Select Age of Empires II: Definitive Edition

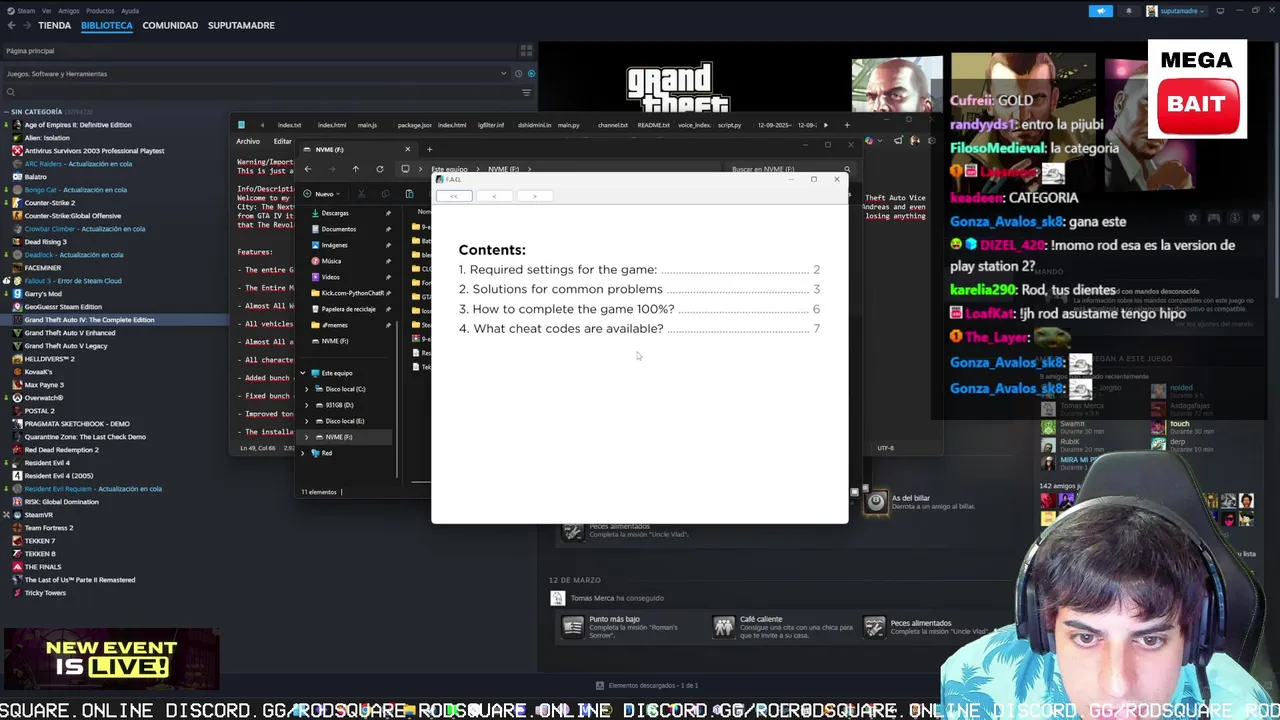78,125
